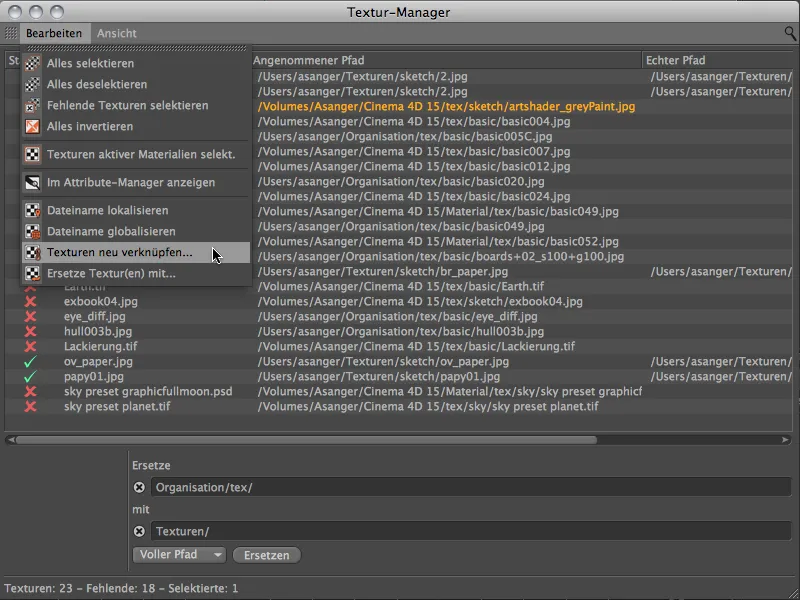Image resolution: width=800 pixels, height=600 pixels.
Task: Select the sky preset planet.tif row
Action: (400, 407)
